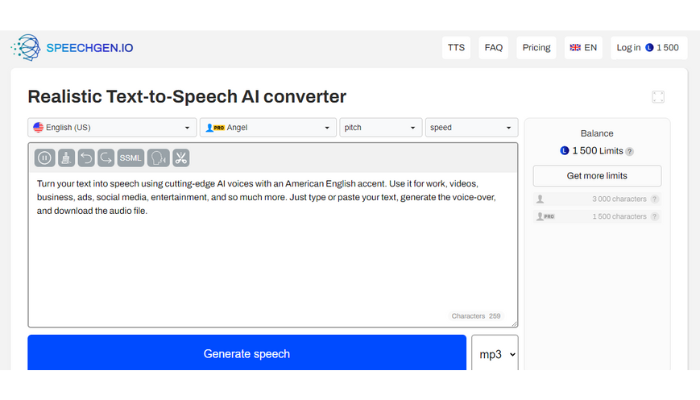Click the Characters 259 counter
The width and height of the screenshot is (700, 400).
[x=476, y=316]
